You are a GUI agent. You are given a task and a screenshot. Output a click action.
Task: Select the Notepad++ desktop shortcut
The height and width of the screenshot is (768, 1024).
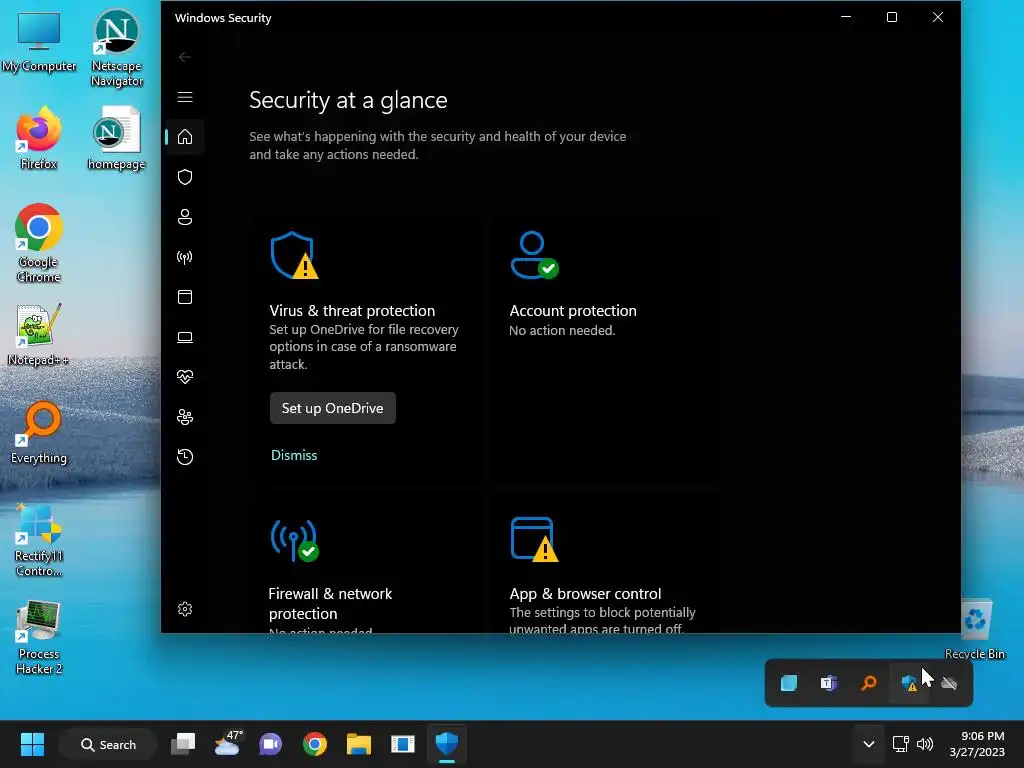(x=39, y=334)
